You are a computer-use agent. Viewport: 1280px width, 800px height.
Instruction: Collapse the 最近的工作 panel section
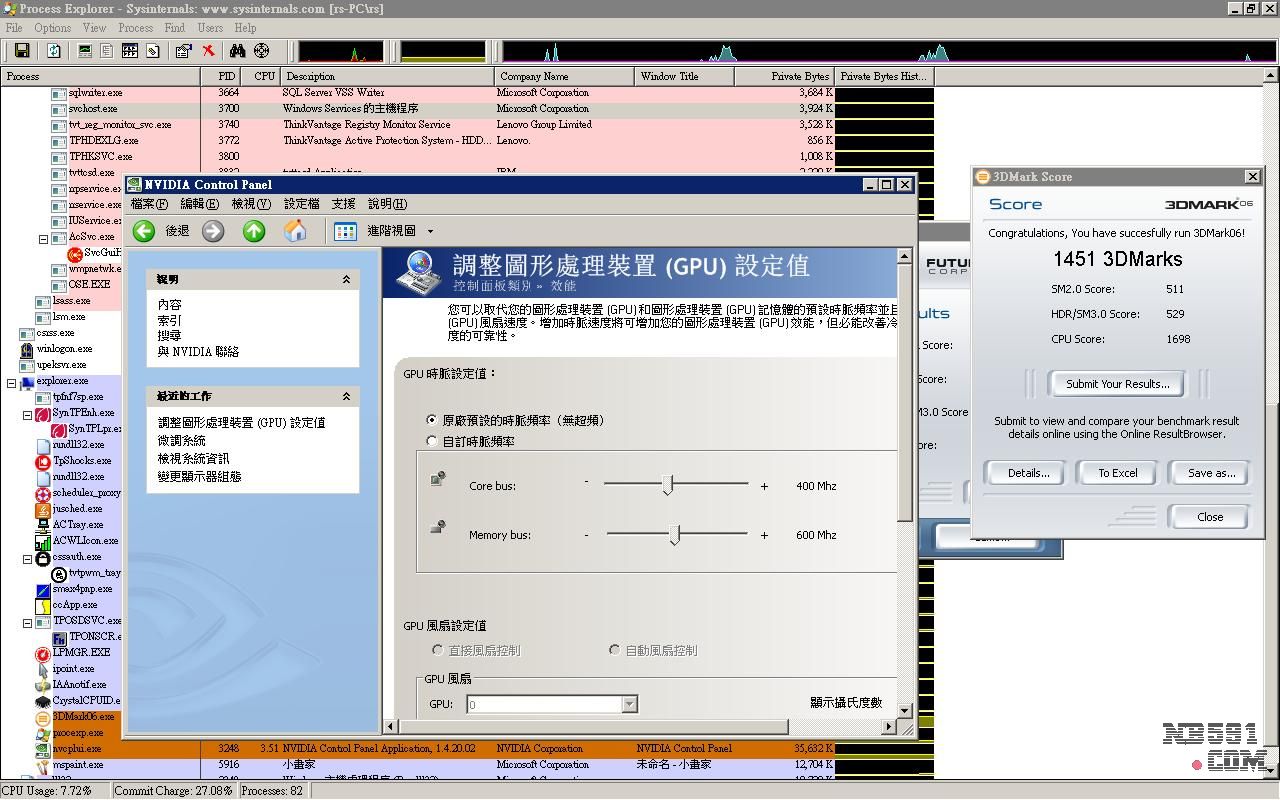coord(346,396)
